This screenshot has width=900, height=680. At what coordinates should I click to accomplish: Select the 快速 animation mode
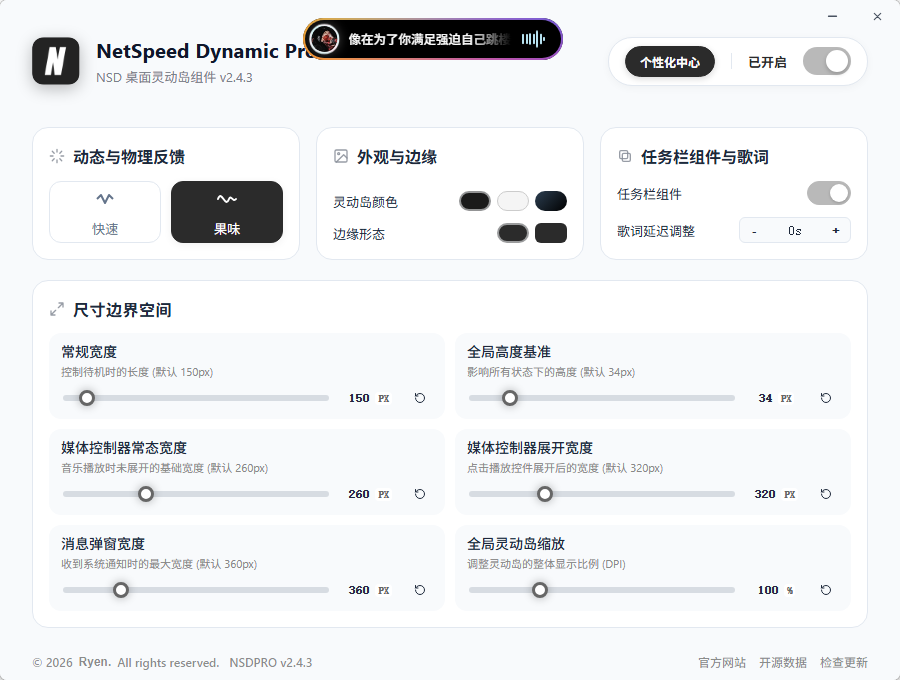(x=105, y=212)
